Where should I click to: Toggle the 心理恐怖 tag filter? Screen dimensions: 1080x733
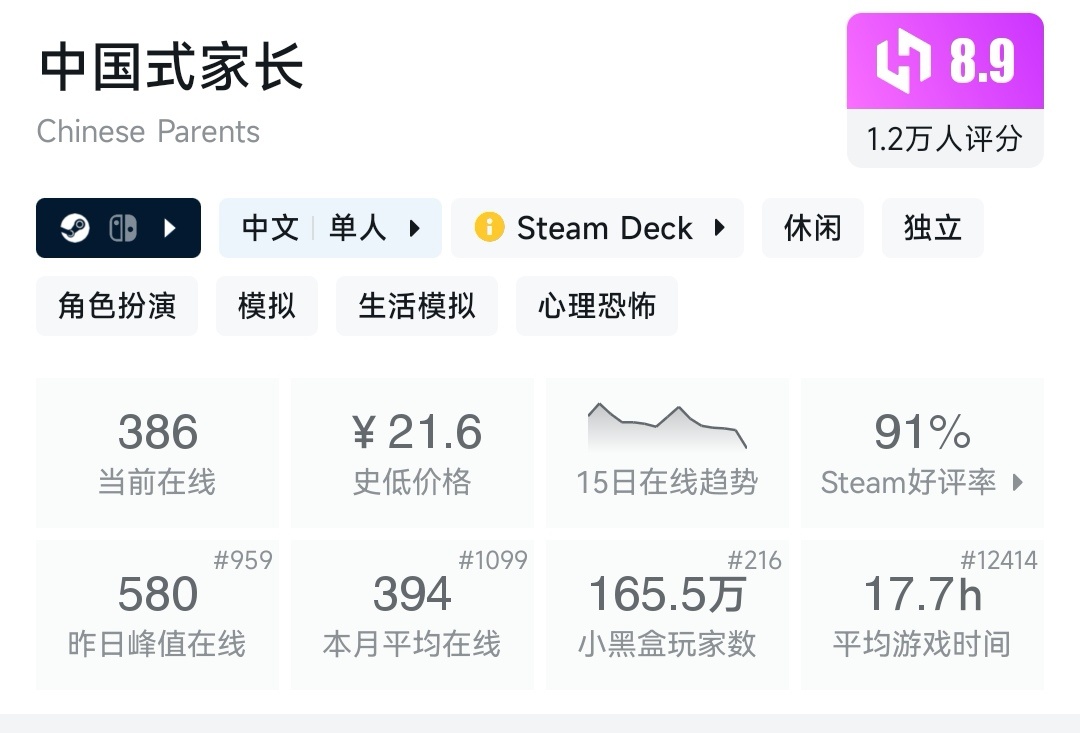coord(596,306)
